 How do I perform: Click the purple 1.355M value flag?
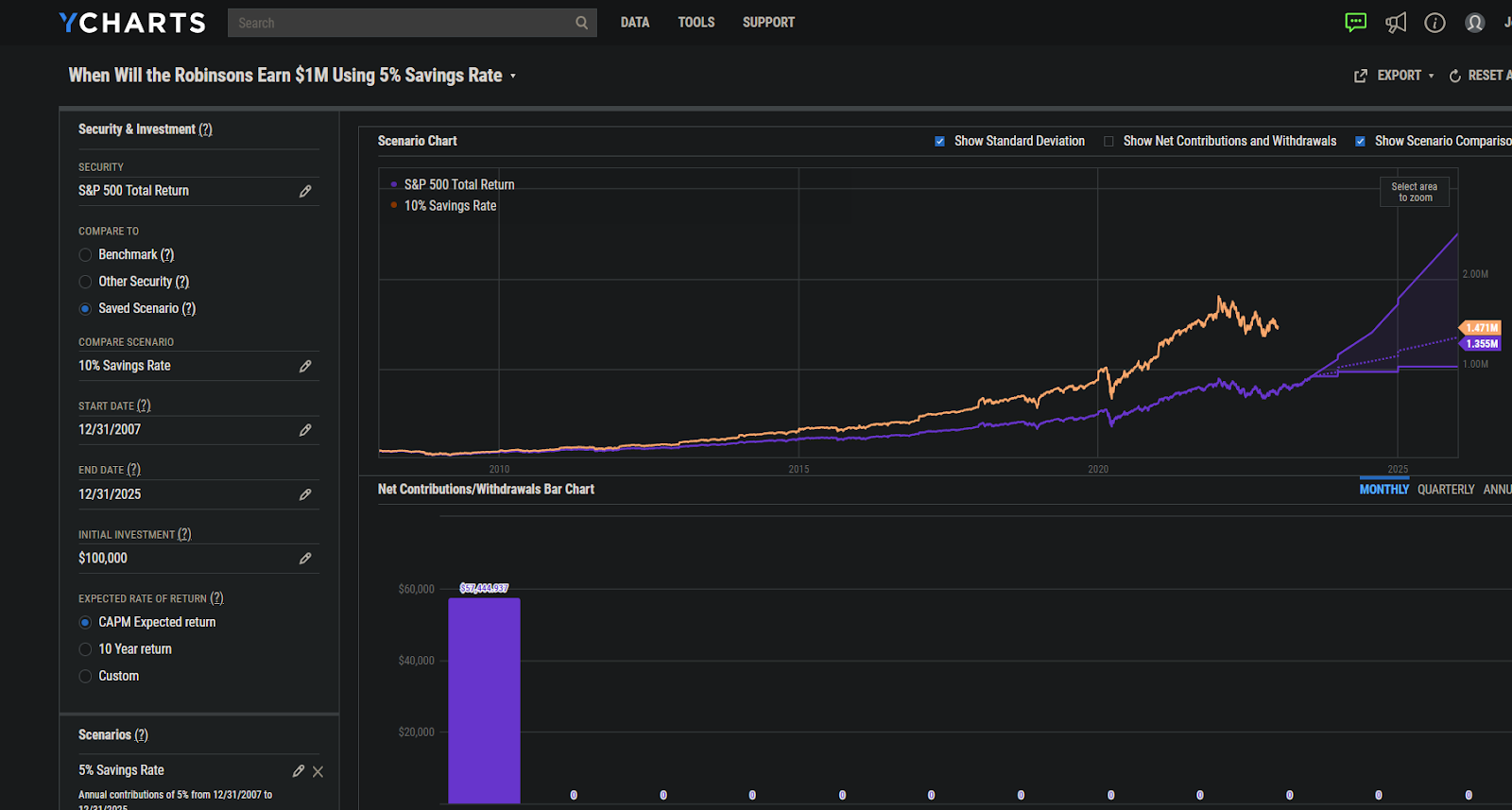1480,344
